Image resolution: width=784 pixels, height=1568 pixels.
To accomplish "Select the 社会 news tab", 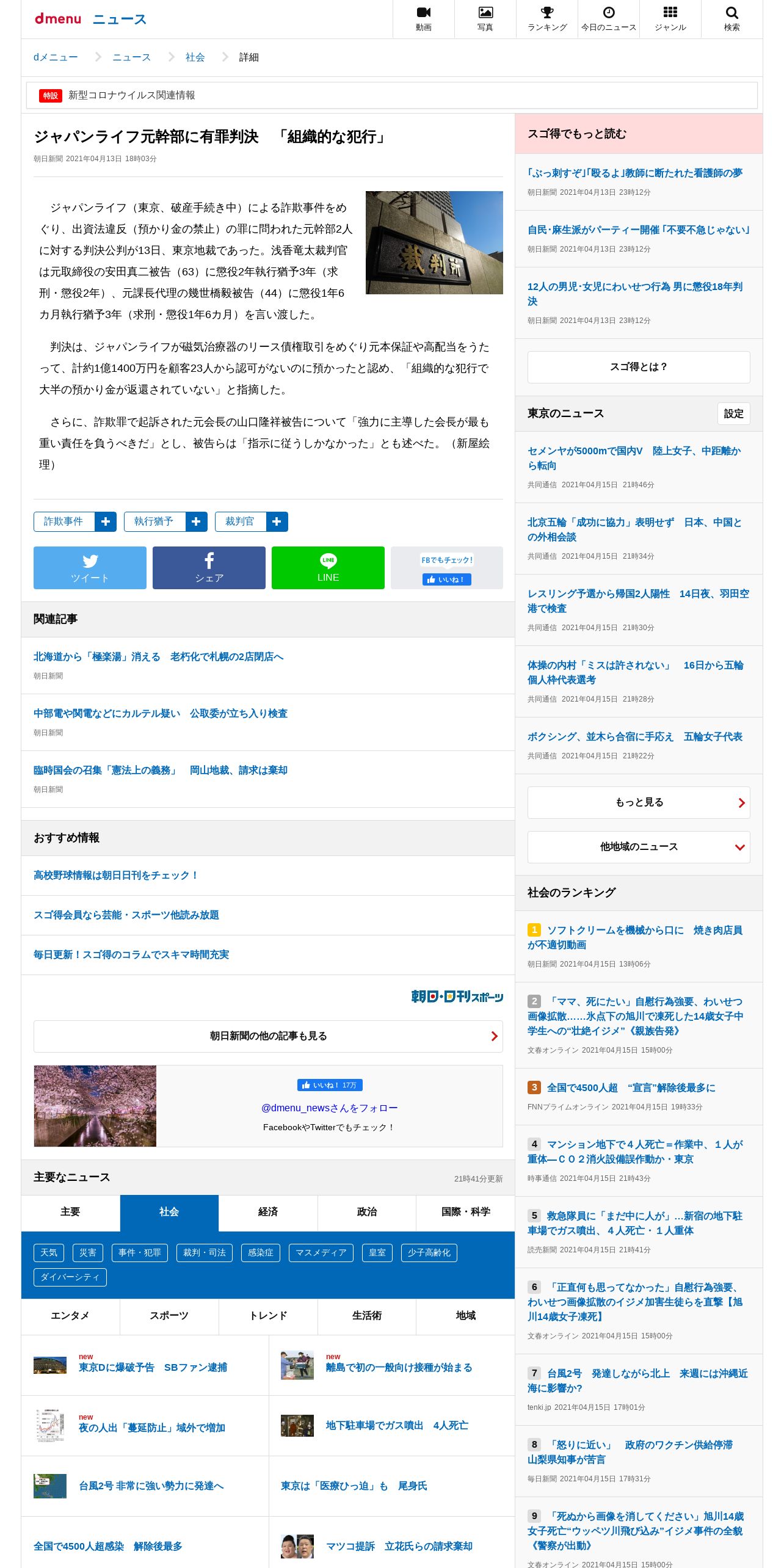I will click(169, 1213).
